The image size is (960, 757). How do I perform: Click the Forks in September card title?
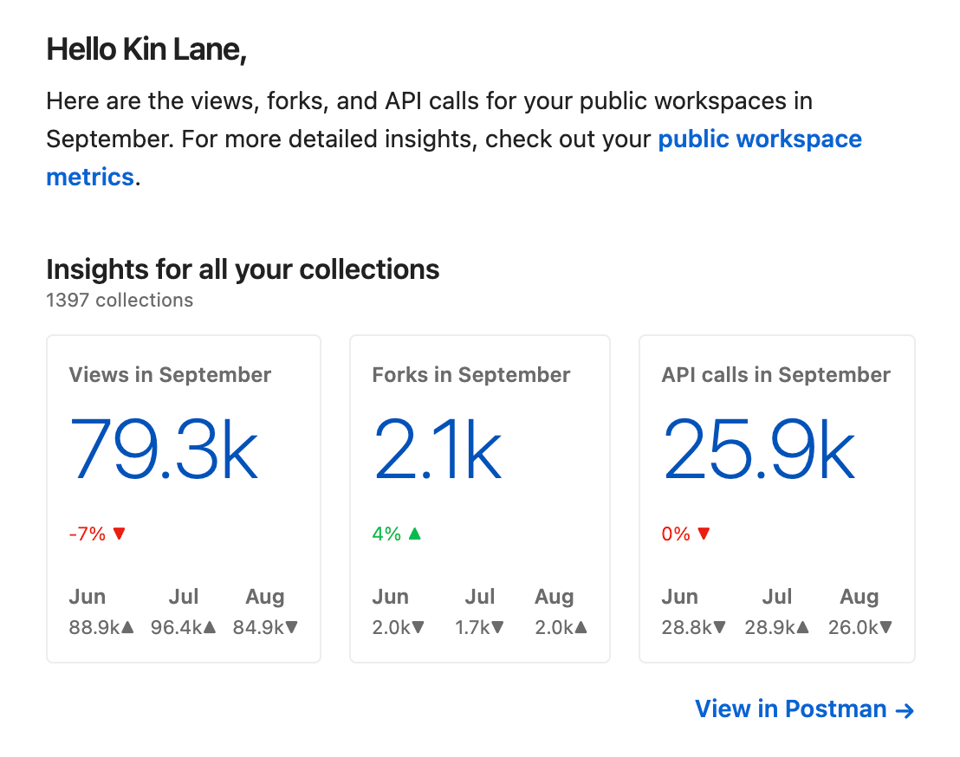tap(471, 375)
